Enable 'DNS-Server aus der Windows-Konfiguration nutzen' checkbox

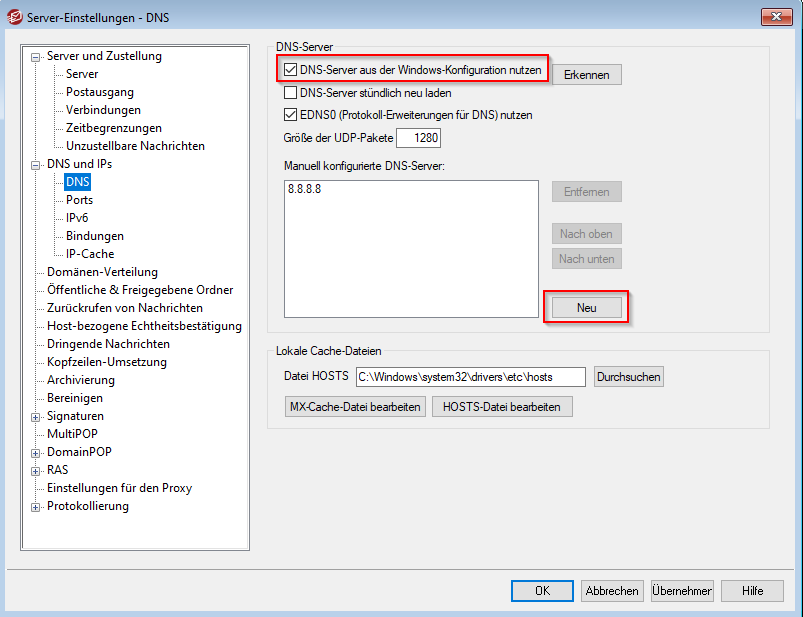pos(291,70)
